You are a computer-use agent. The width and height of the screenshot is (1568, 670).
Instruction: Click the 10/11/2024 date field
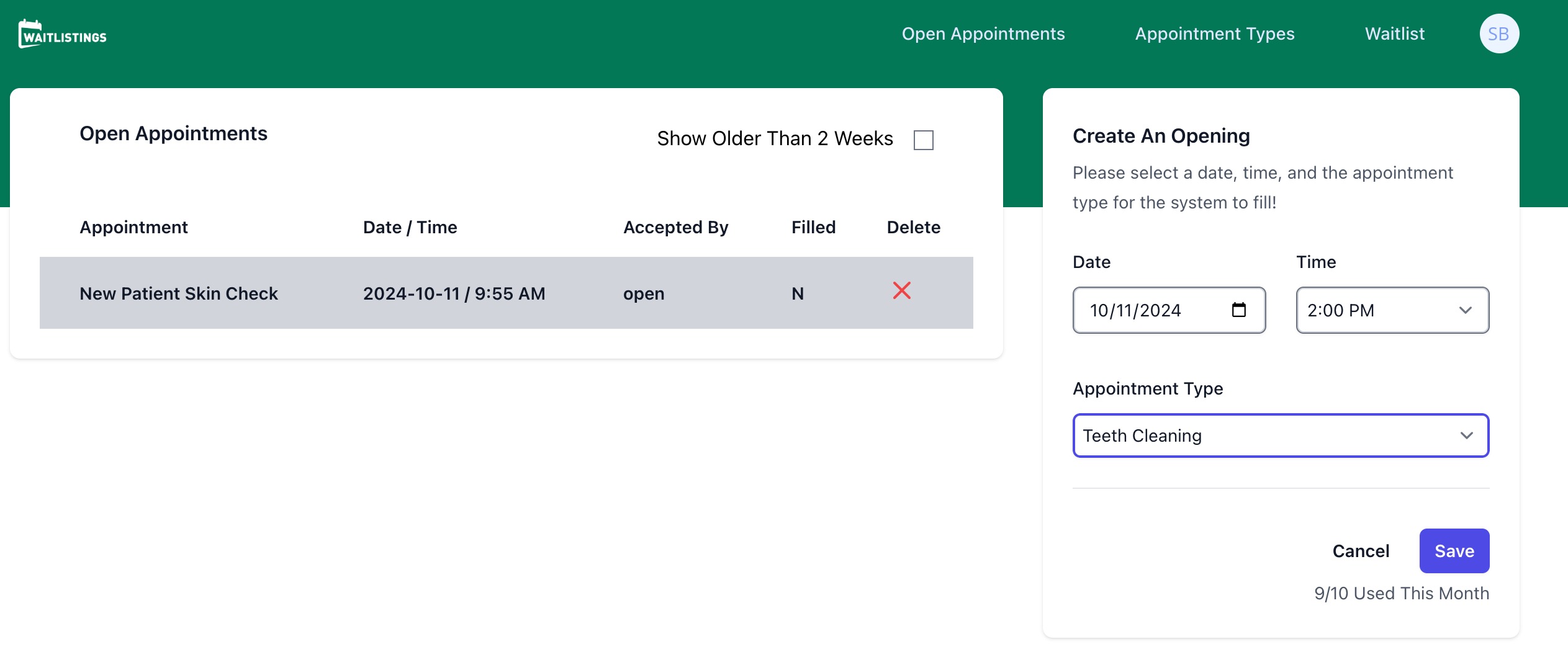point(1135,310)
